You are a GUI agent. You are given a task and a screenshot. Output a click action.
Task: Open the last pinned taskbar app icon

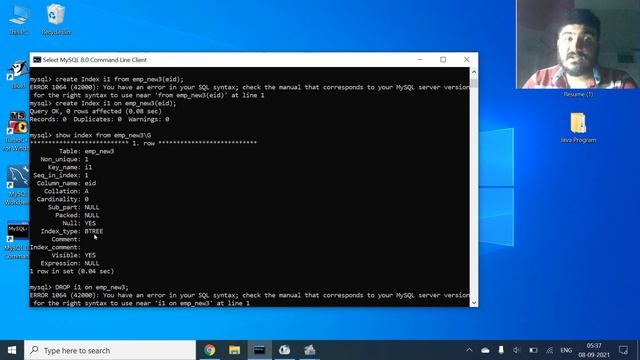click(309, 350)
